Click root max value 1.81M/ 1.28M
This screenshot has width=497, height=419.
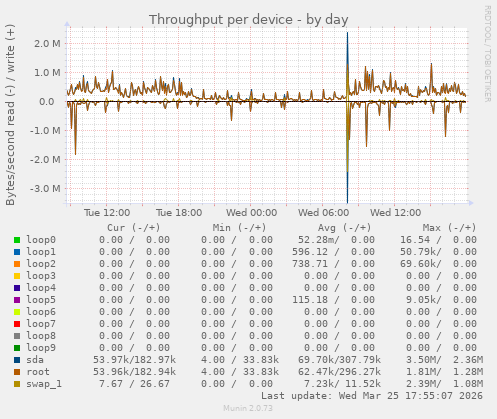pos(444,372)
